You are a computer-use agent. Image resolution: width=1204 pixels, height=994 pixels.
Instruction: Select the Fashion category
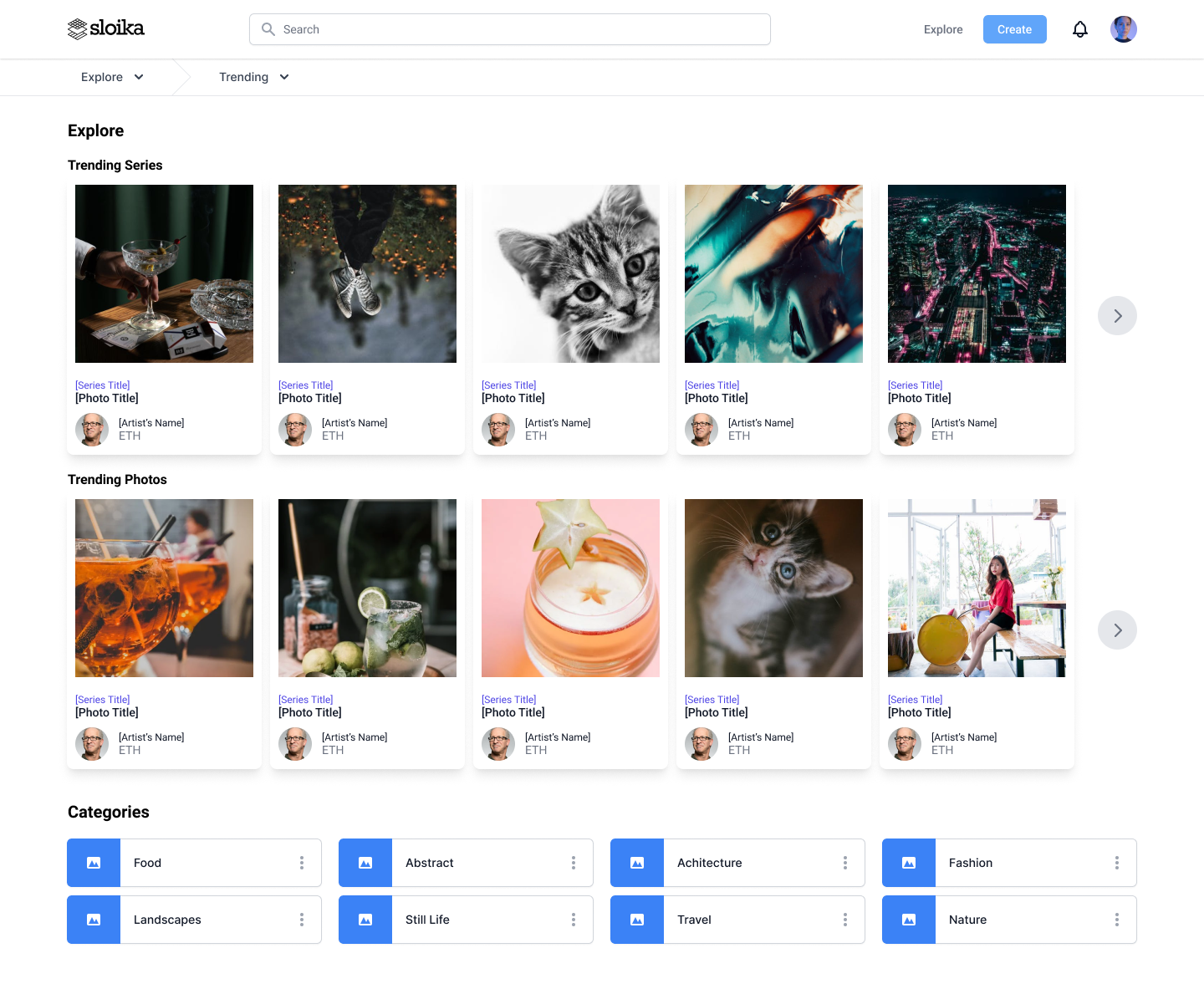(1009, 863)
